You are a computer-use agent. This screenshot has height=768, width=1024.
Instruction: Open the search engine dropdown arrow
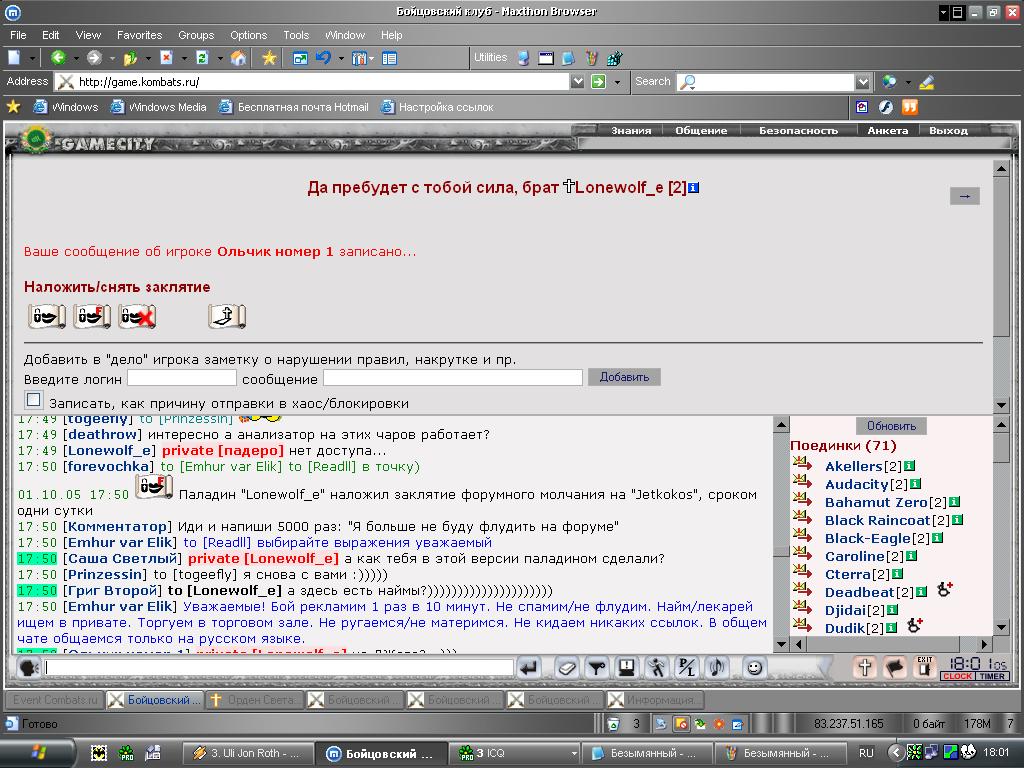908,82
